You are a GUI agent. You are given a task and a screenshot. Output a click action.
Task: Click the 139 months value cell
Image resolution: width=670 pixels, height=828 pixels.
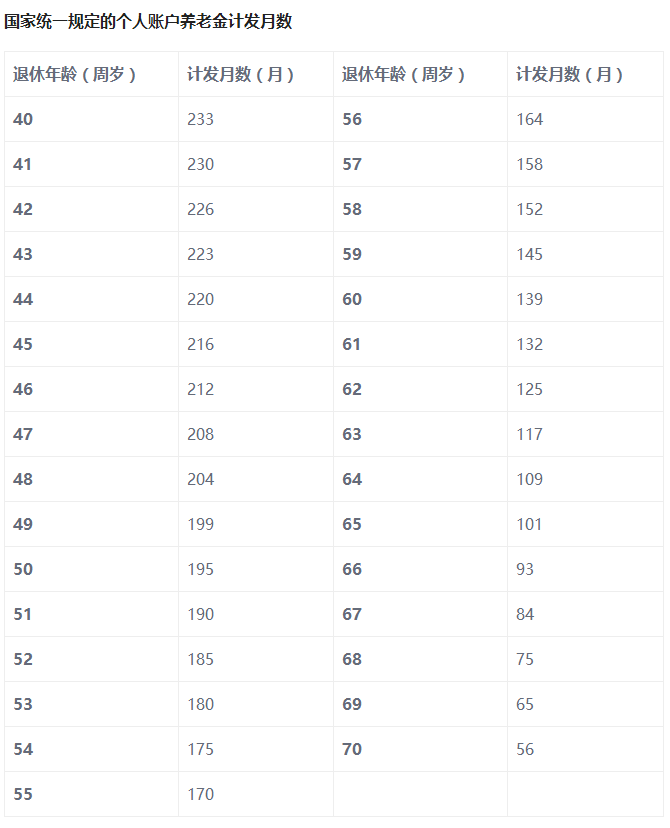click(x=529, y=299)
